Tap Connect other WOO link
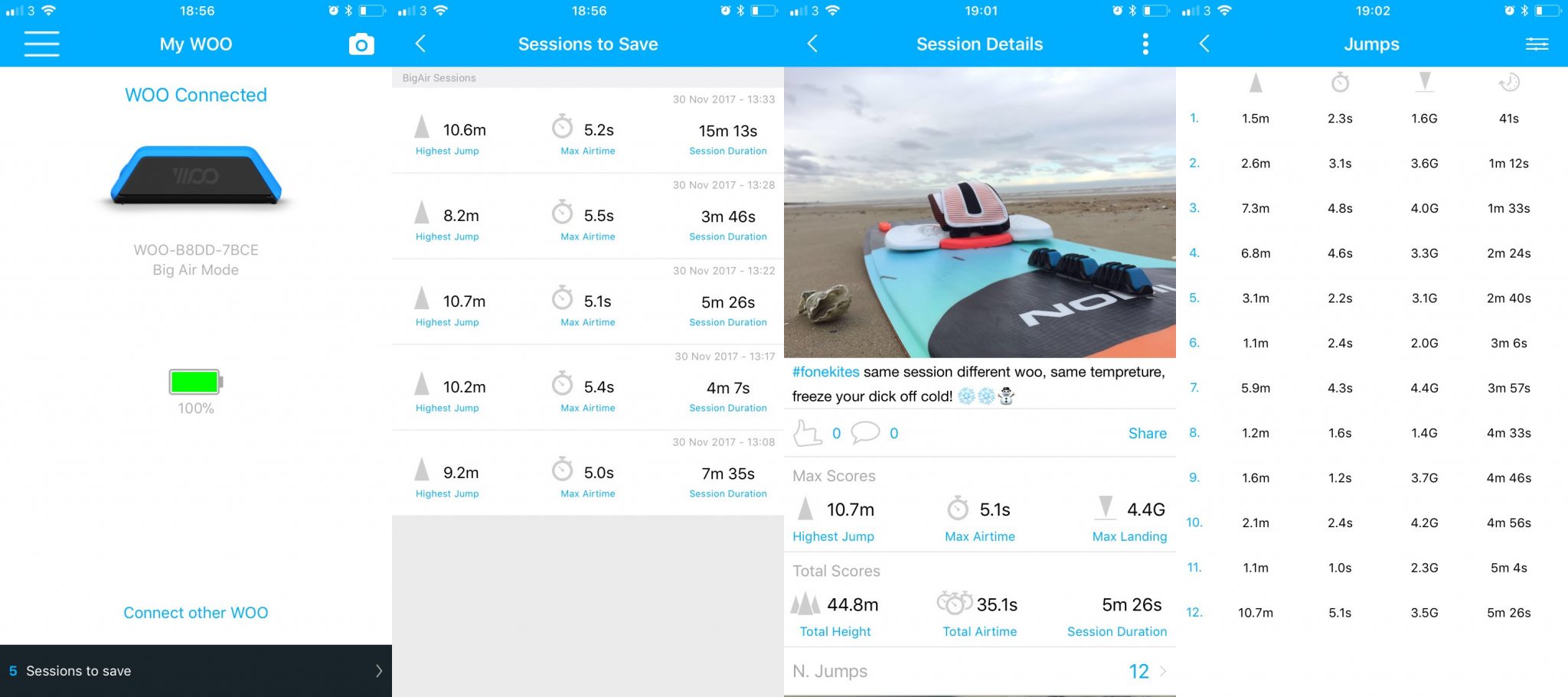The width and height of the screenshot is (1568, 697). point(196,613)
